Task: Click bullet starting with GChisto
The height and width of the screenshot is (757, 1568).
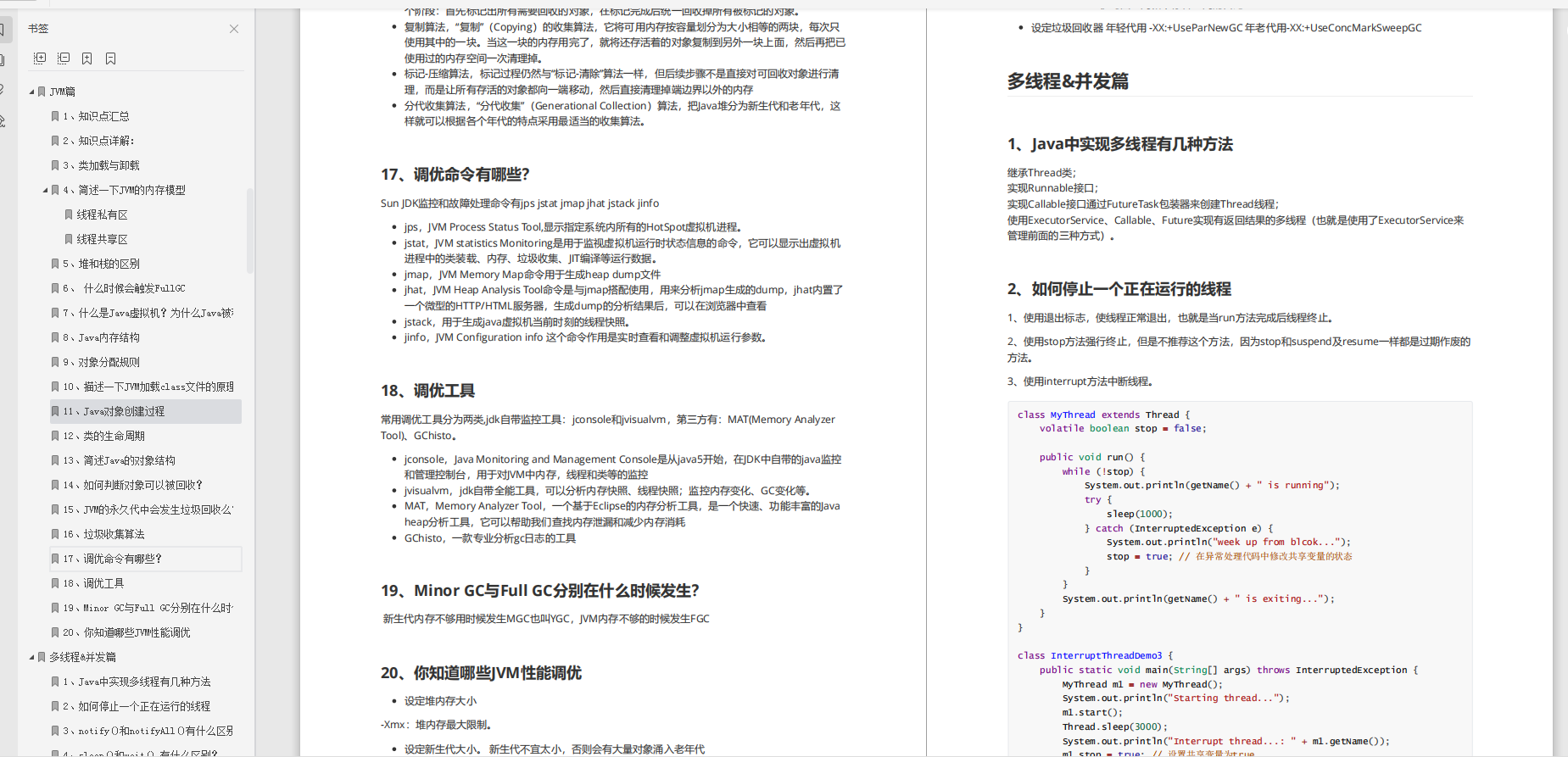Action: (489, 538)
